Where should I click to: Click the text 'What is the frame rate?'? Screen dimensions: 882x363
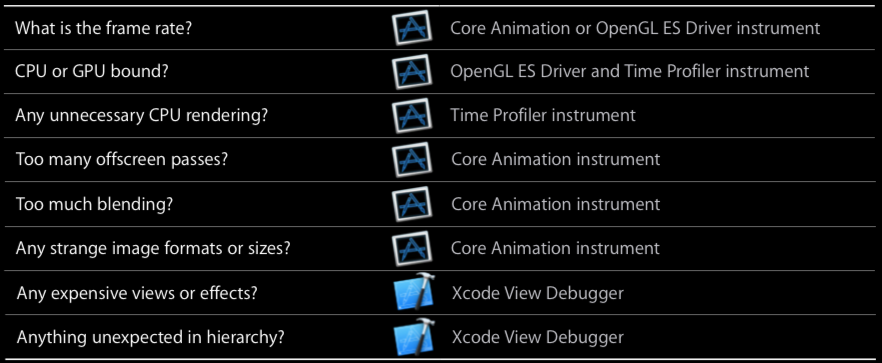[104, 28]
